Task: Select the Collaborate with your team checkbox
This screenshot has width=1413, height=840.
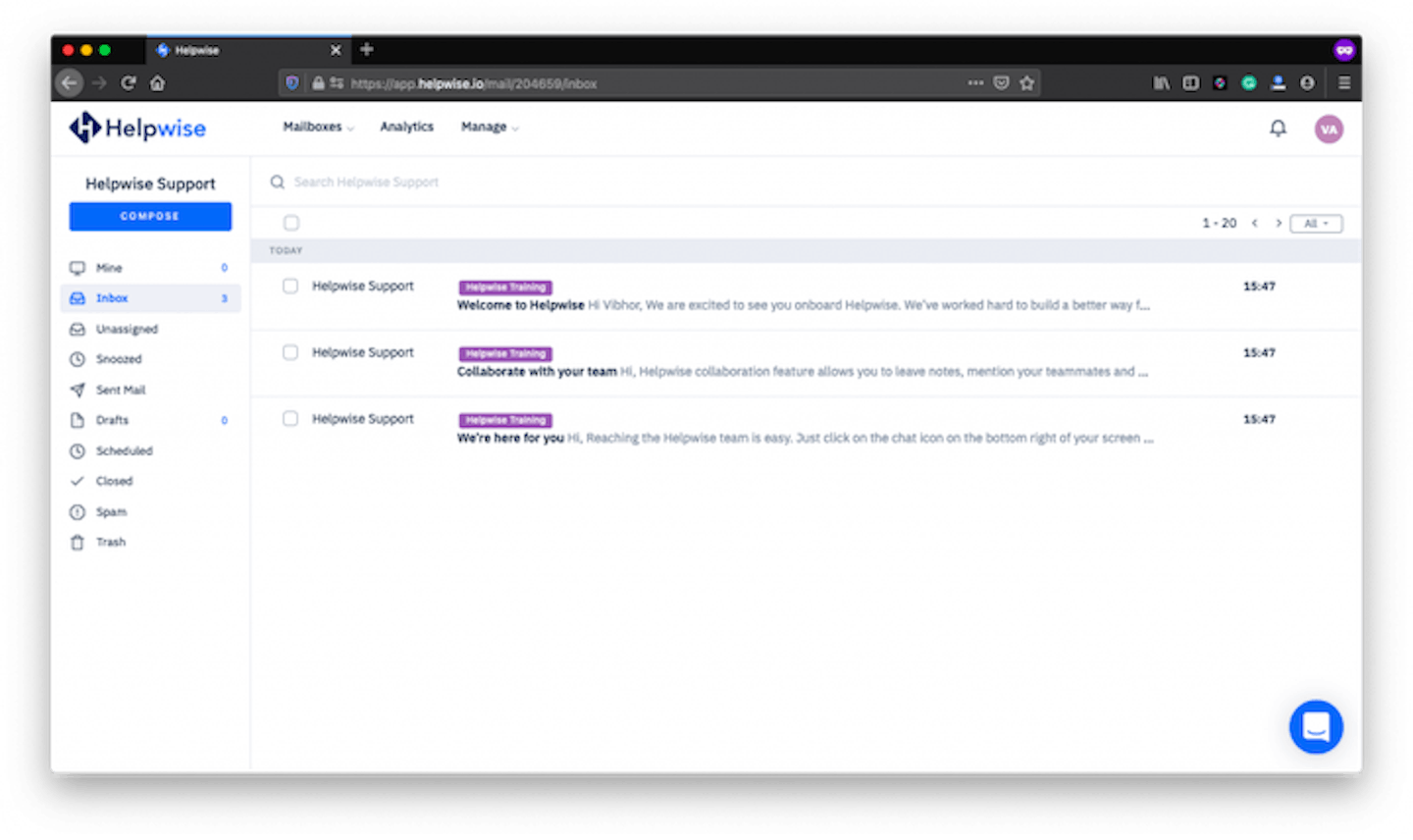Action: click(x=290, y=352)
